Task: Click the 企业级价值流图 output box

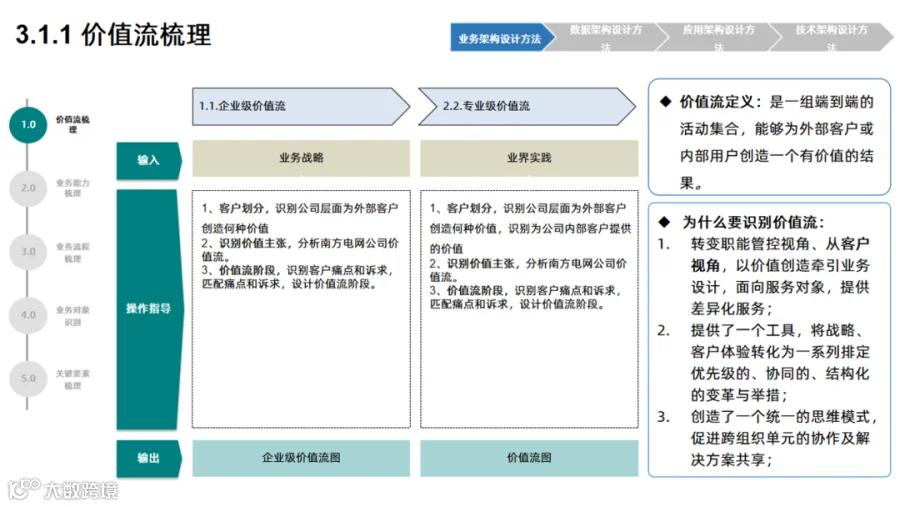Action: click(301, 458)
